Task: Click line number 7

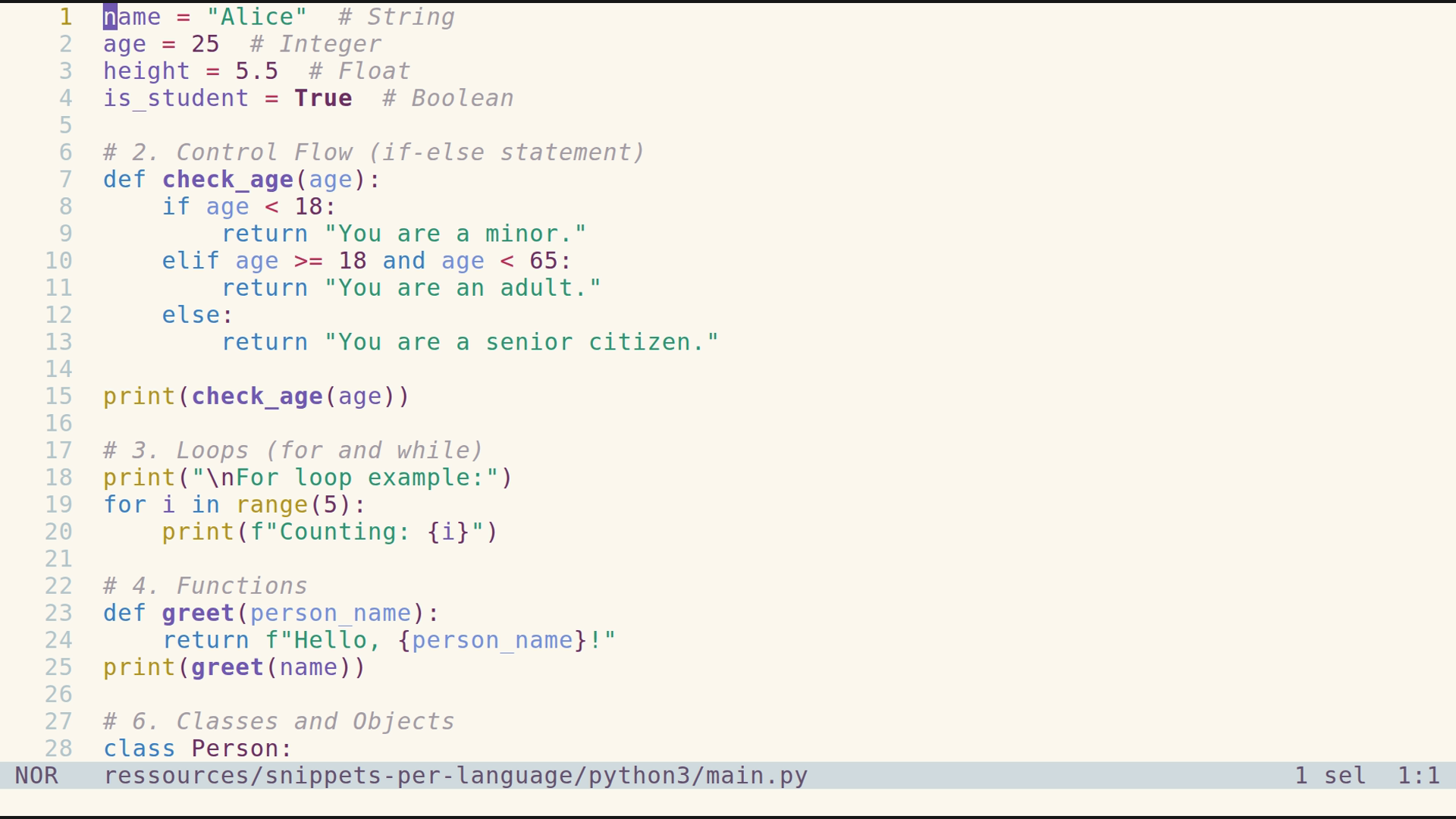Action: [65, 179]
